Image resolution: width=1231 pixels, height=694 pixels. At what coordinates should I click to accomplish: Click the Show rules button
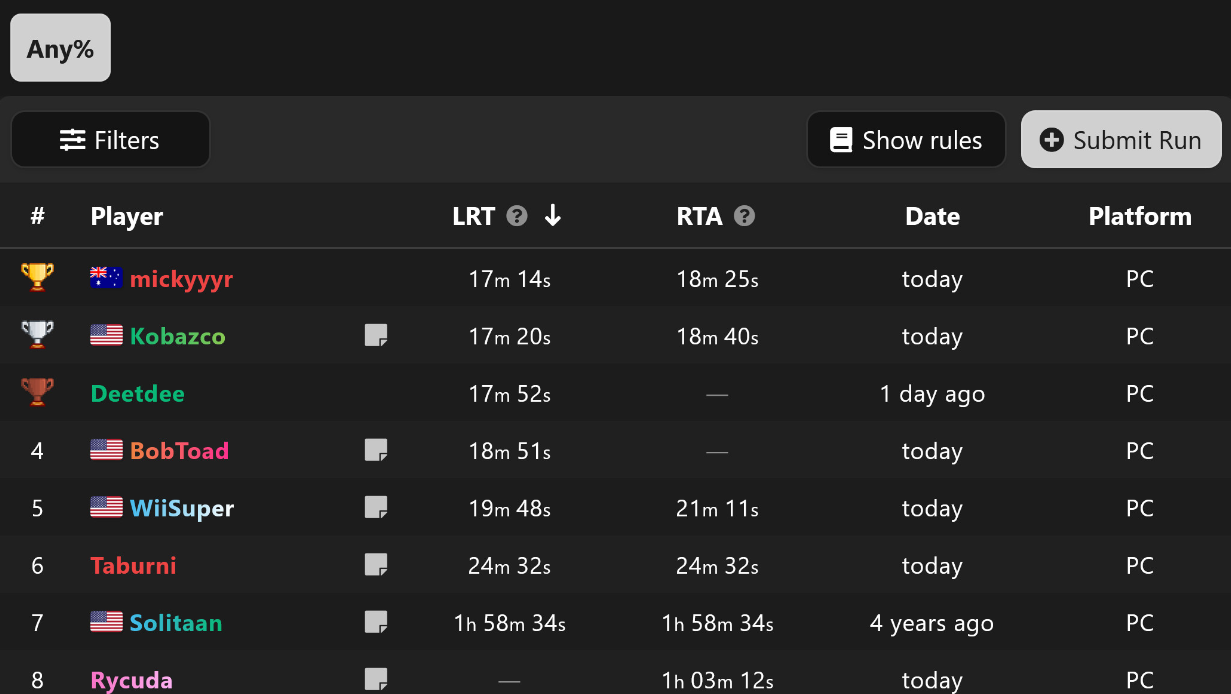click(x=906, y=140)
